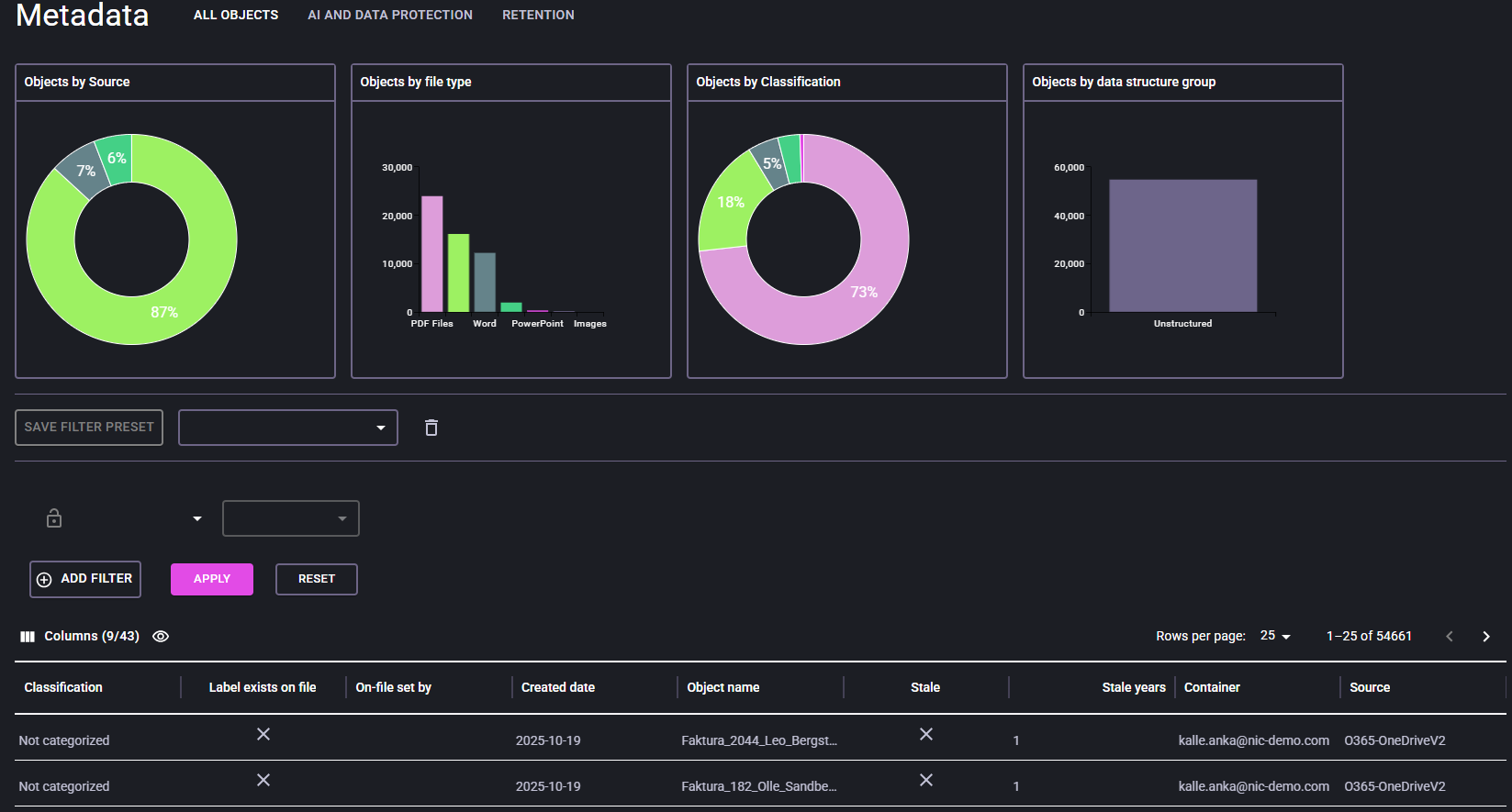Click the lock icon in filter row
1512x812 pixels.
pos(54,518)
